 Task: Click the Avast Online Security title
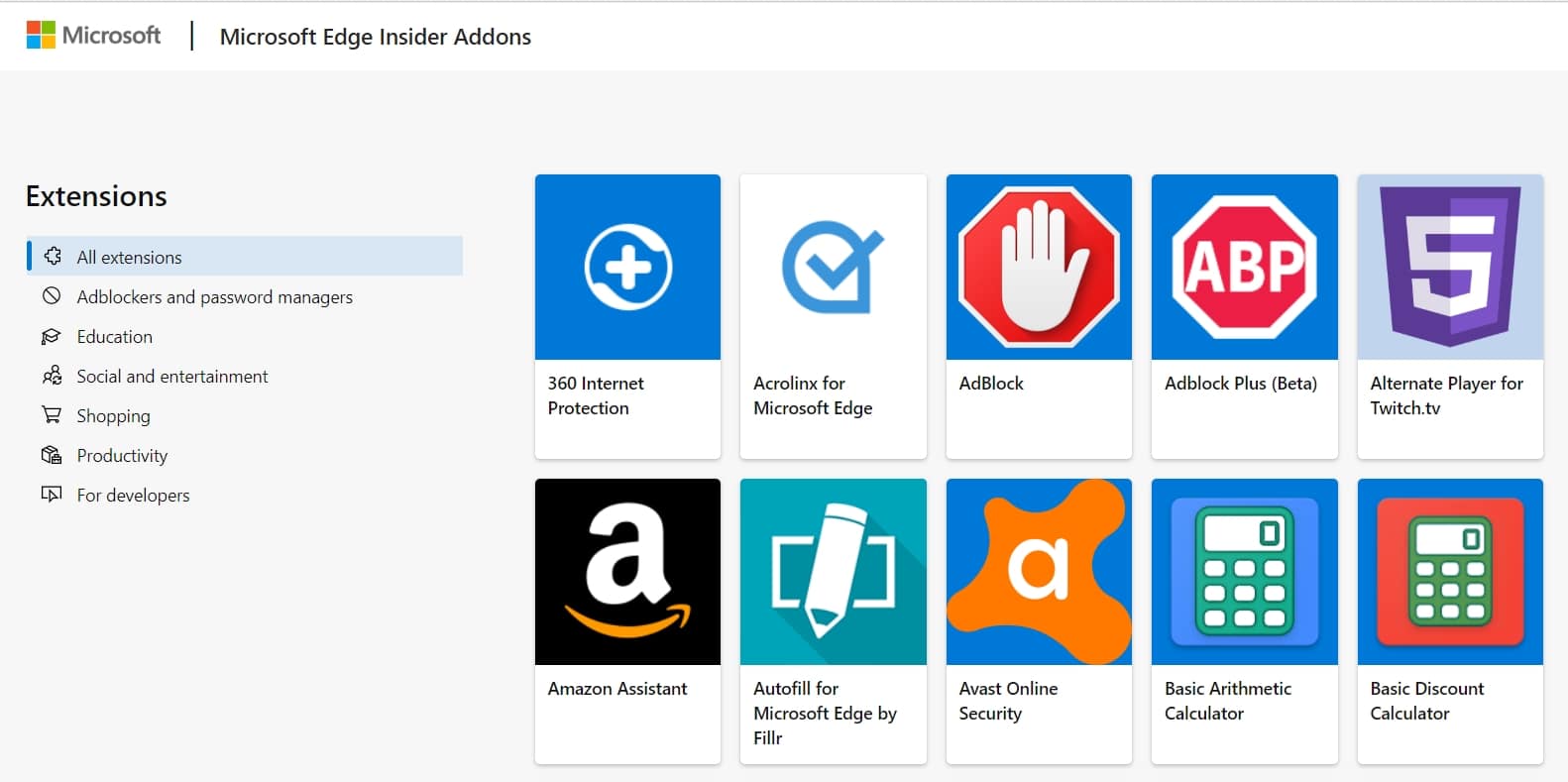click(1008, 701)
